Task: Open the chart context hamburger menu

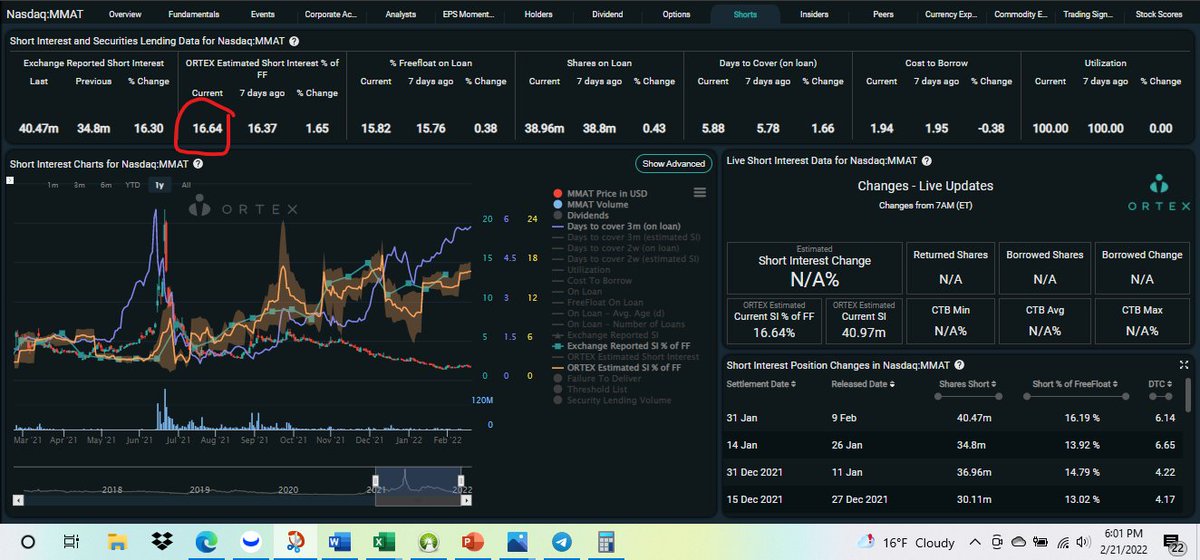Action: 700,193
